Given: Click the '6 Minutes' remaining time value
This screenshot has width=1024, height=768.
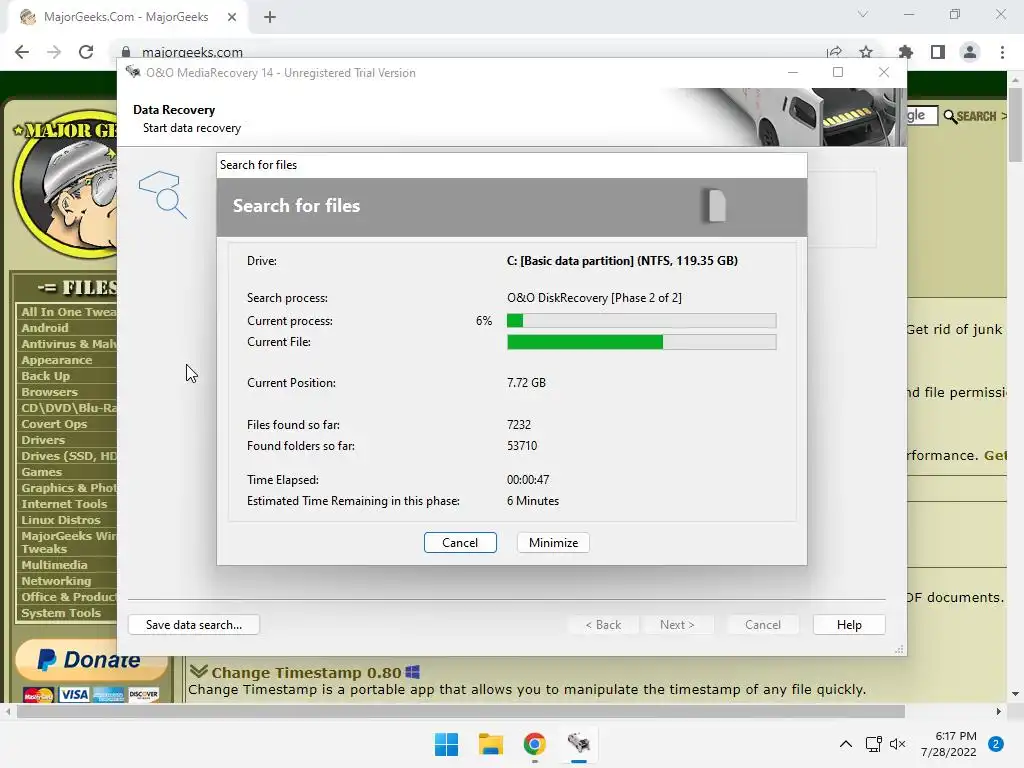Looking at the screenshot, I should pos(533,501).
